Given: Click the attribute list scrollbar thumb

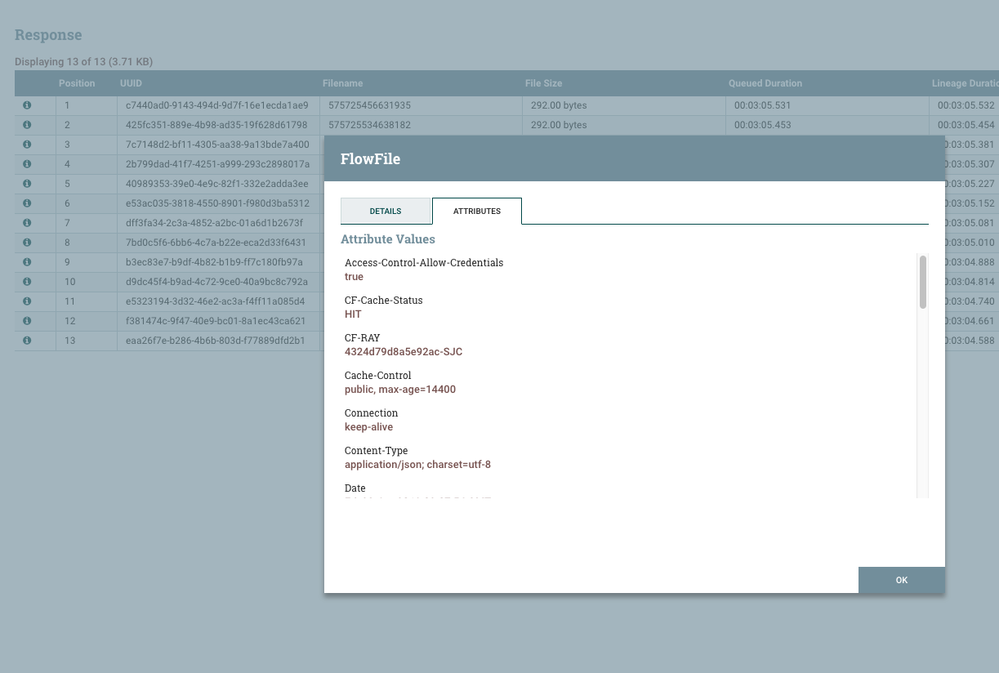Looking at the screenshot, I should pyautogui.click(x=923, y=282).
